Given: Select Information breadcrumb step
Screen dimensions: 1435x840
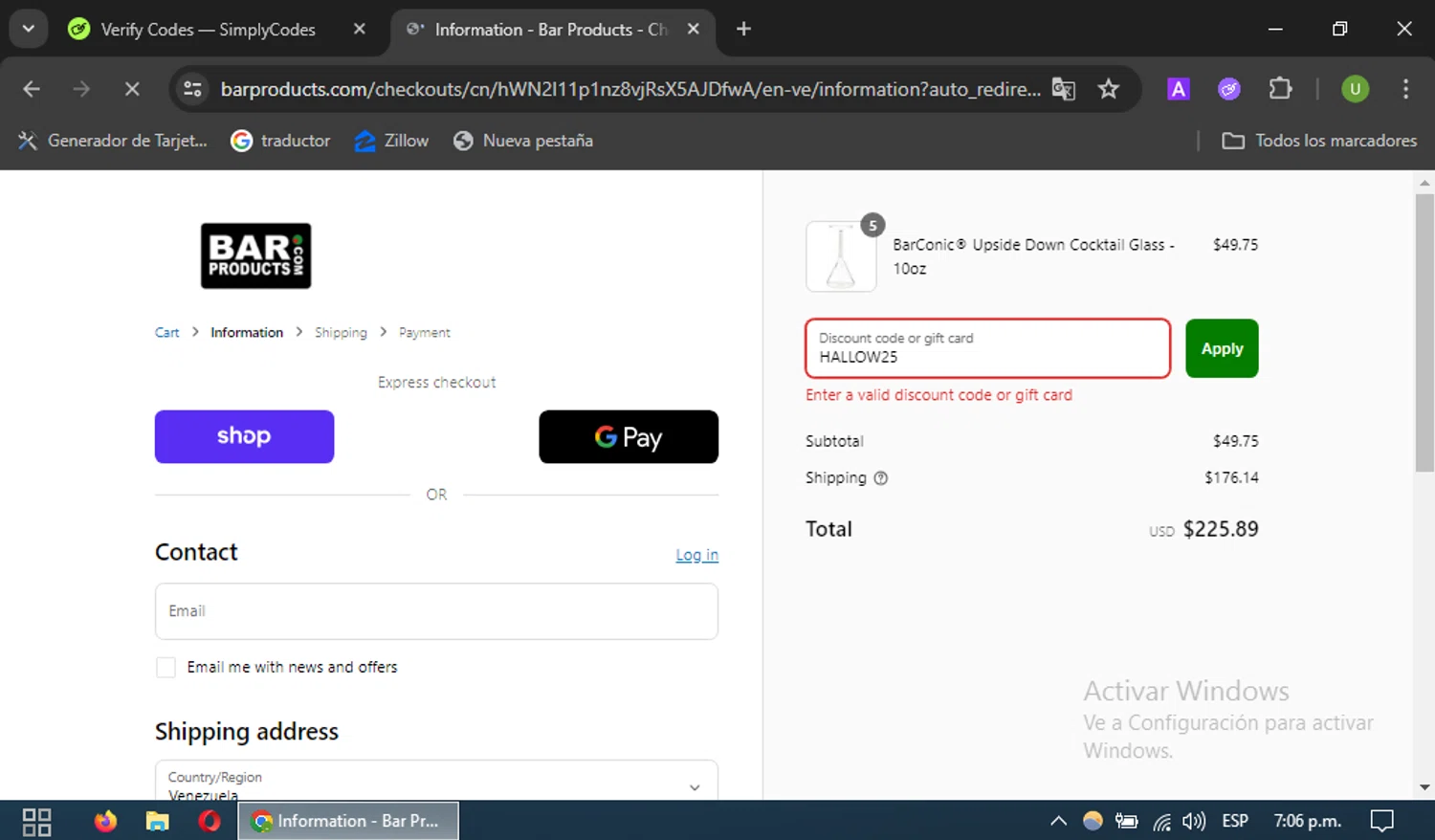Looking at the screenshot, I should tap(247, 333).
